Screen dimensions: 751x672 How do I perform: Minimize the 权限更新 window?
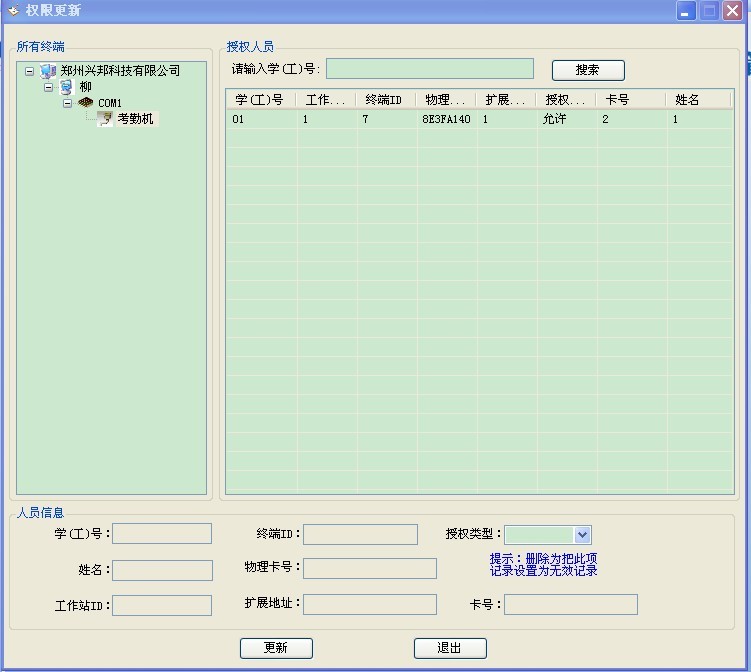coord(686,11)
